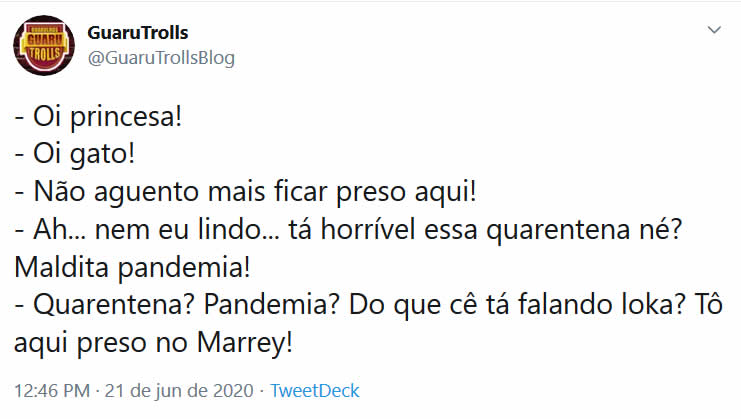Open the GuaruTrolls profile avatar
The image size is (741, 419).
tap(44, 45)
